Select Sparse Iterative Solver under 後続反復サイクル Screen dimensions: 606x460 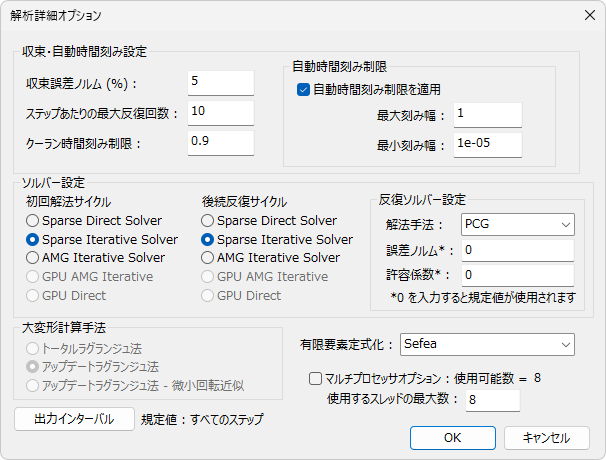pos(208,240)
